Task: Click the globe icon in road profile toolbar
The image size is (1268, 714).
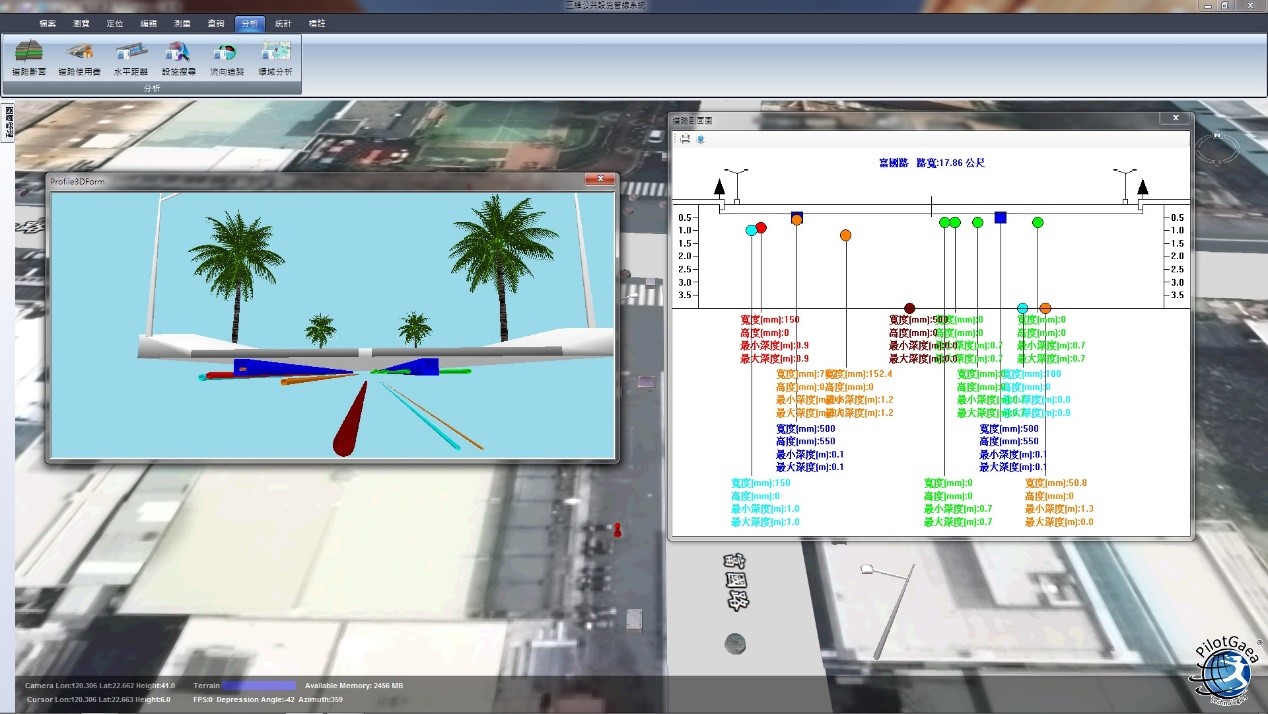Action: pyautogui.click(x=701, y=139)
